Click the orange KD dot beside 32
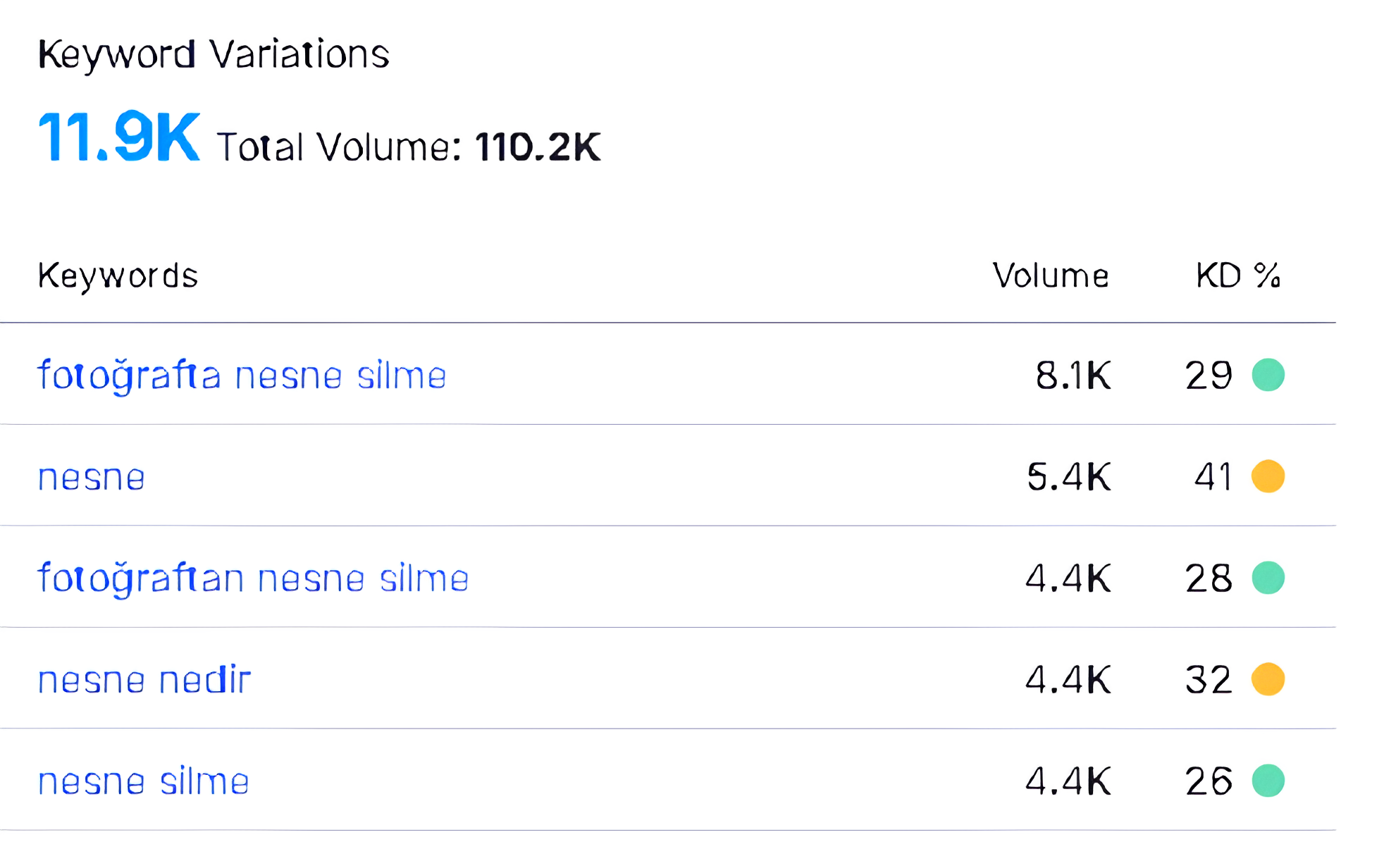The height and width of the screenshot is (868, 1384). (x=1268, y=679)
